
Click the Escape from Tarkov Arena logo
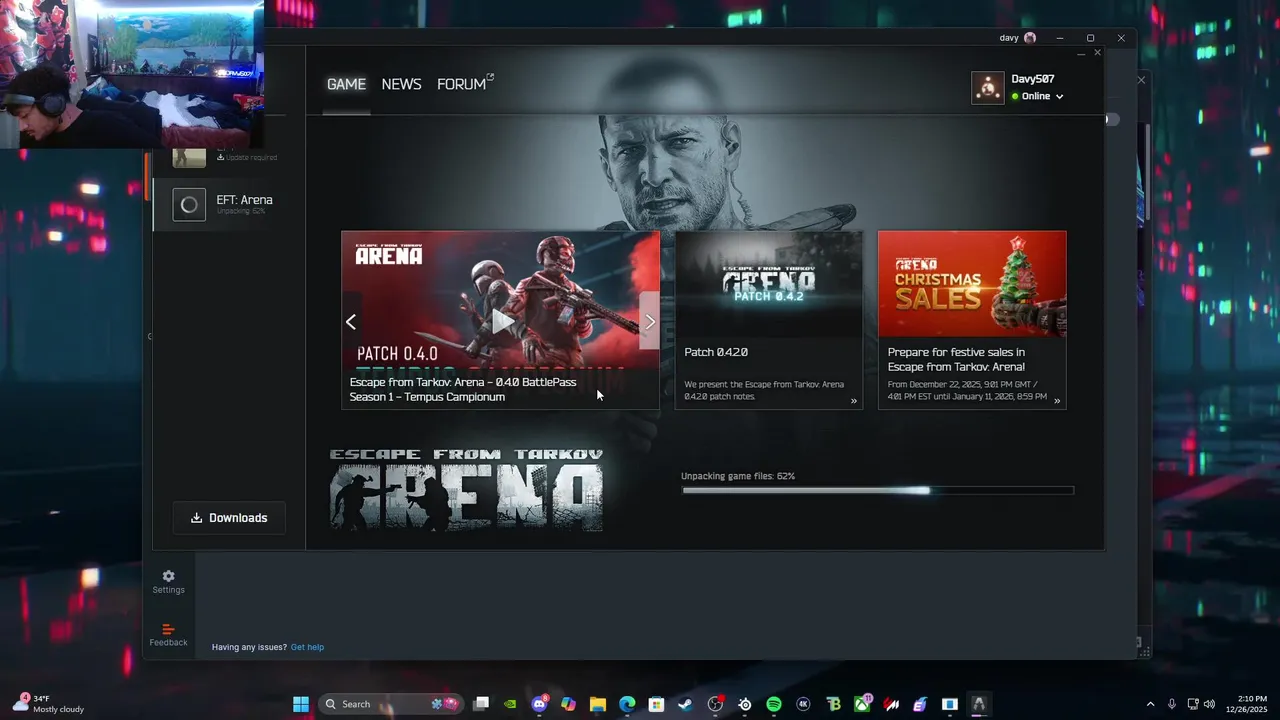pyautogui.click(x=466, y=489)
